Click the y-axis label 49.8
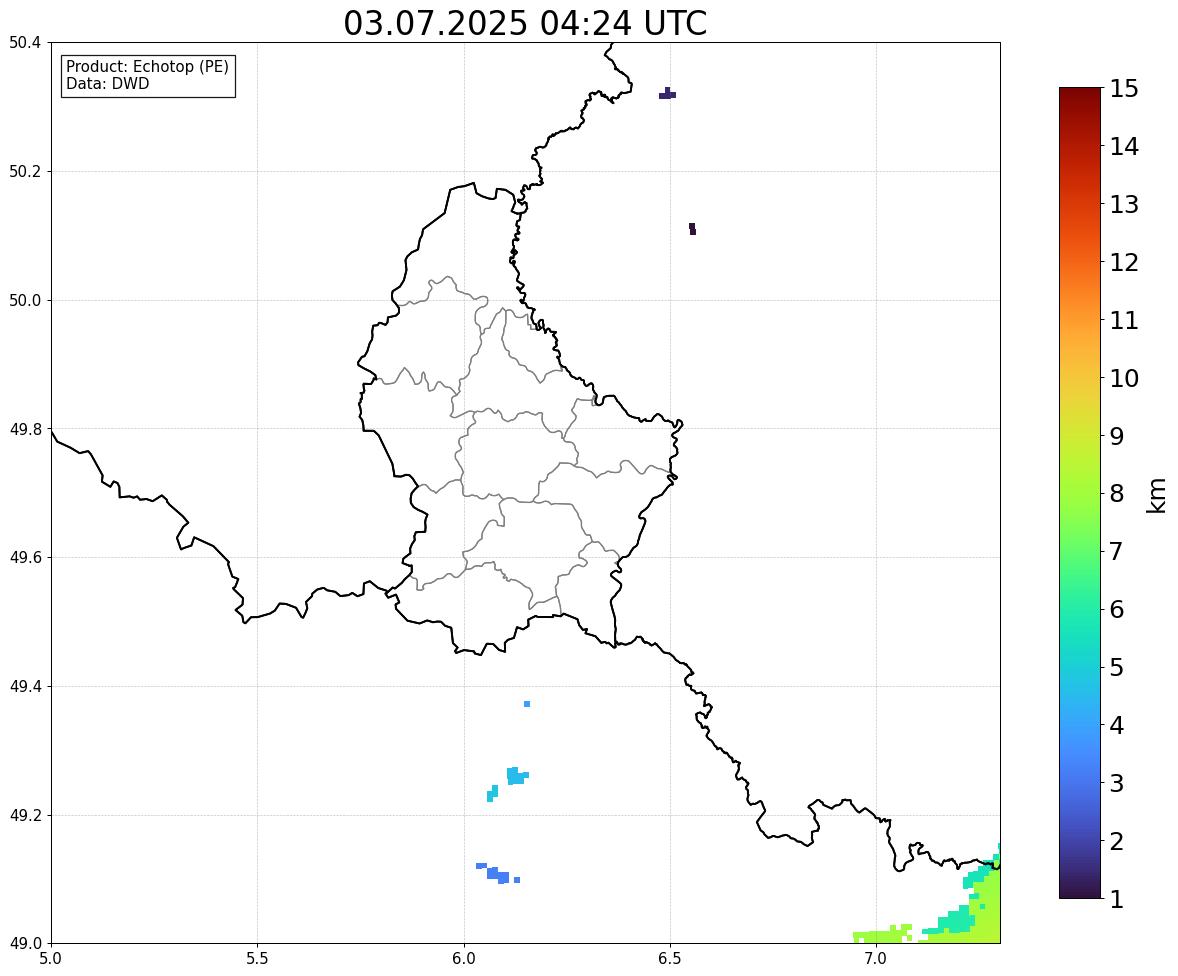This screenshot has height=976, width=1178. coord(25,429)
